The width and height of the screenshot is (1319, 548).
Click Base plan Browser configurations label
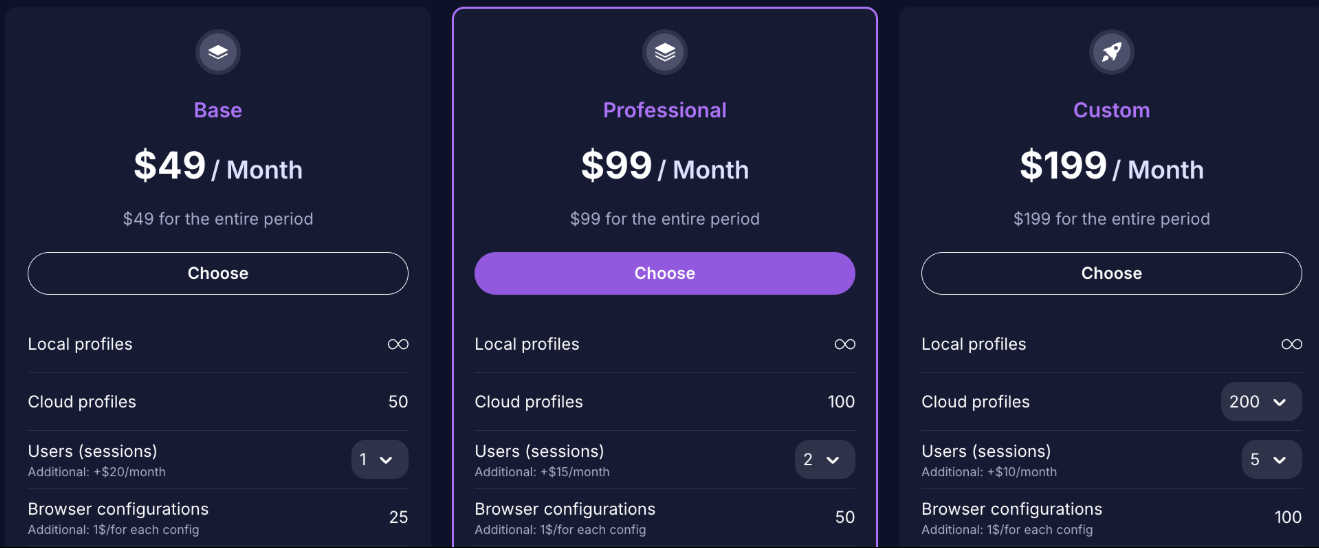pyautogui.click(x=118, y=509)
